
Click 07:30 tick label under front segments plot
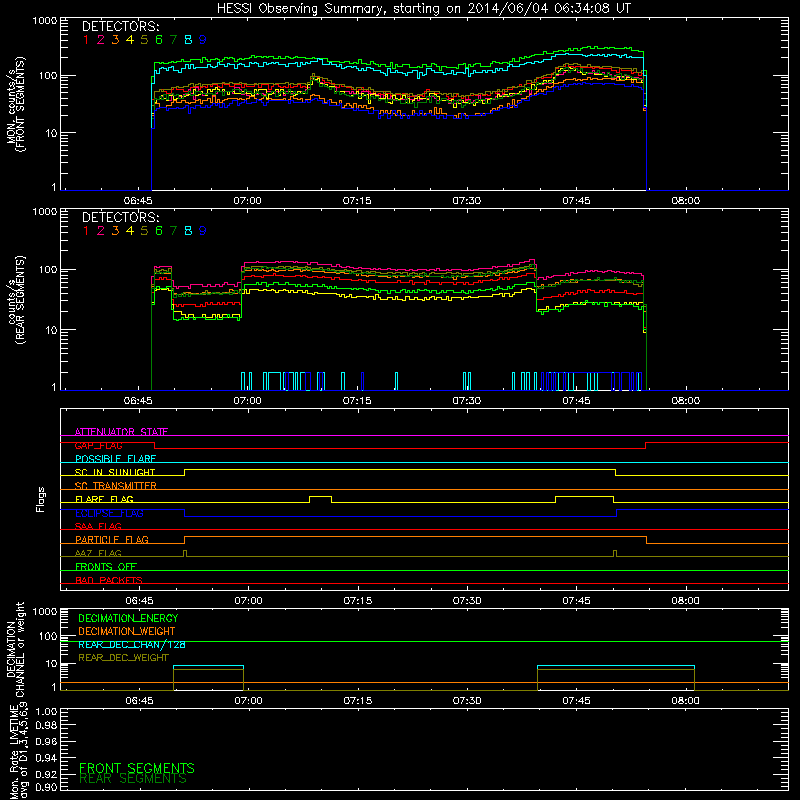point(466,201)
